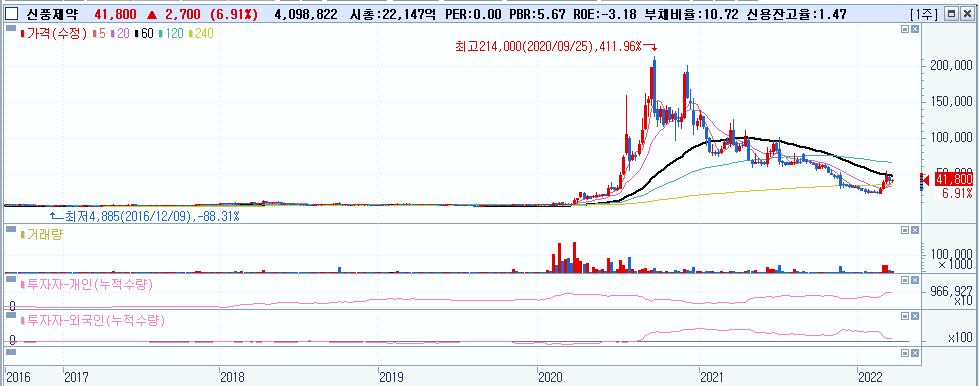Click the 투자자-개인 pane handle icon

[11, 279]
